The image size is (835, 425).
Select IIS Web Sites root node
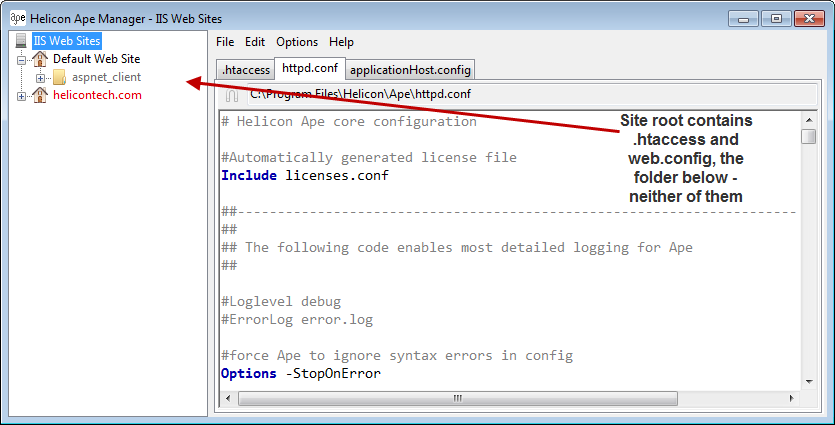(x=66, y=42)
